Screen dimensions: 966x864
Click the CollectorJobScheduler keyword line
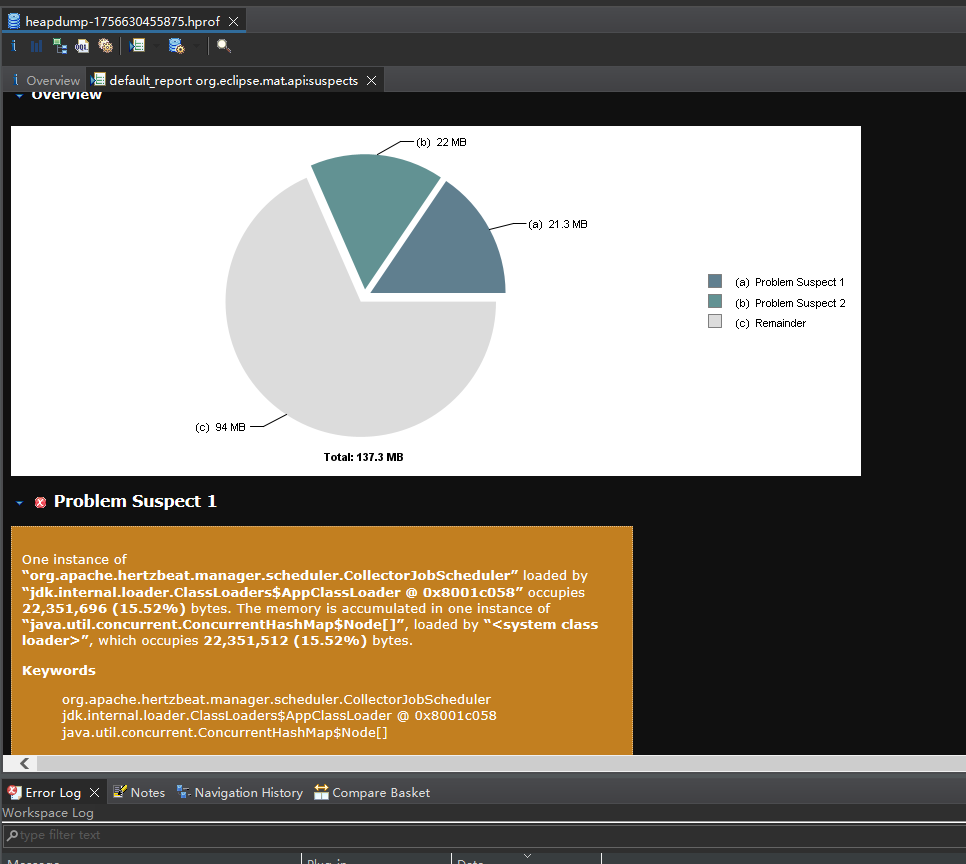tap(276, 699)
